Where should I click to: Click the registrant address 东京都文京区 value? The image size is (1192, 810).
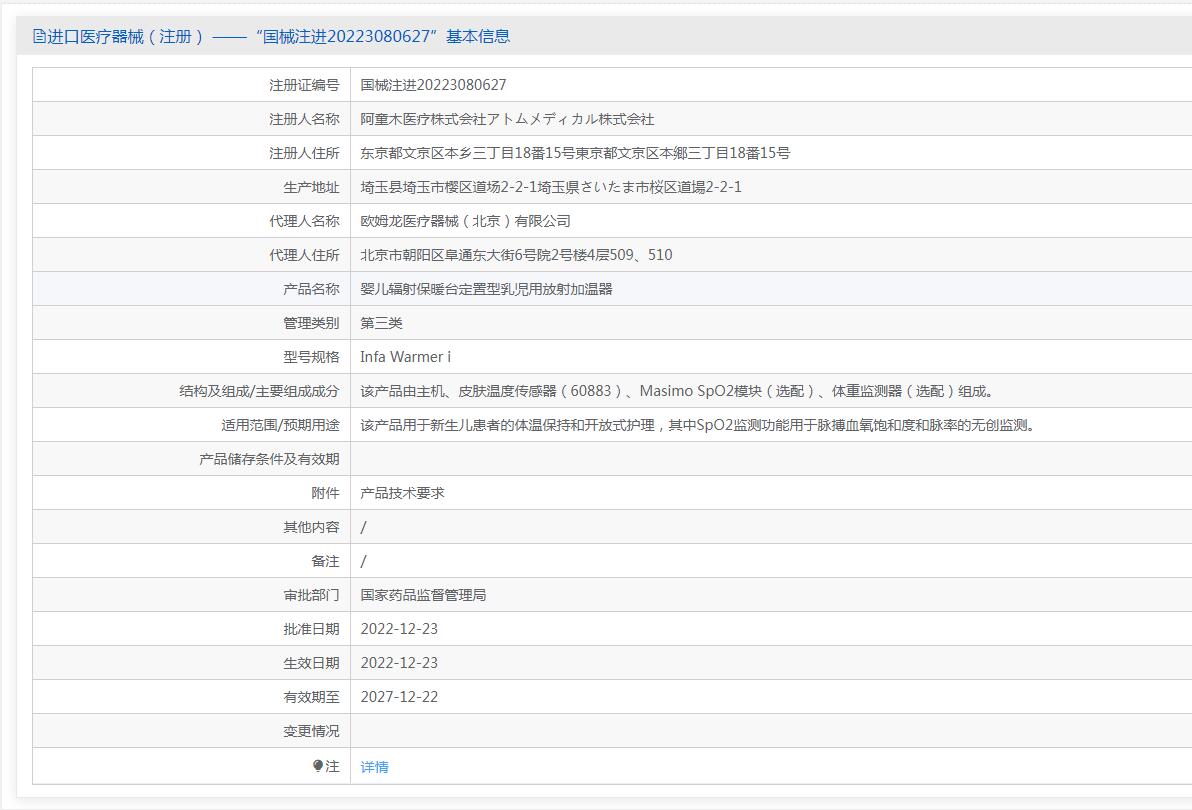[575, 153]
